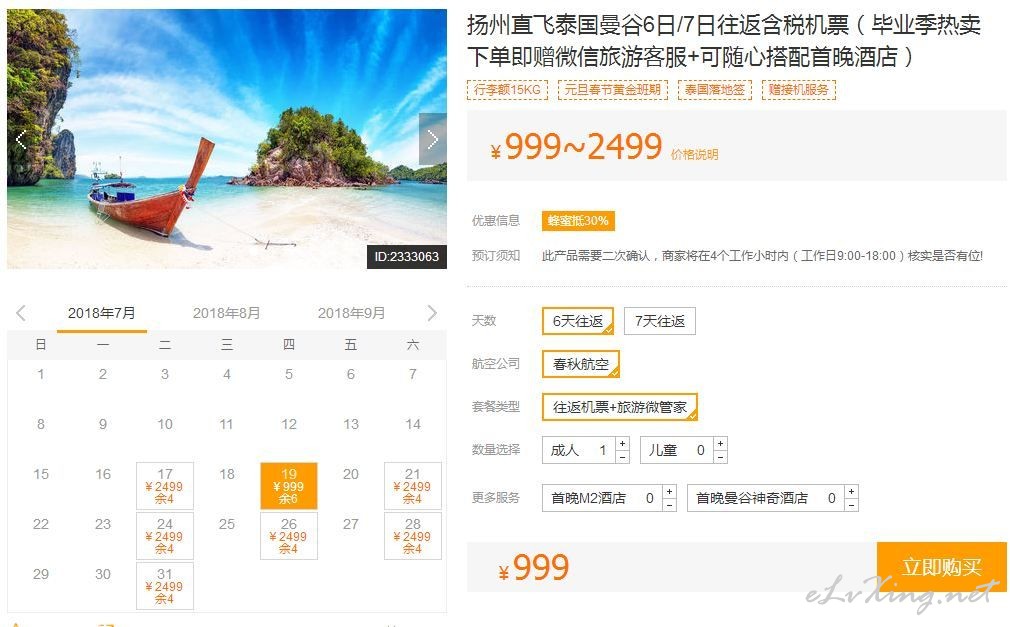This screenshot has height=627, width=1010.
Task: Decrease adult (成人) quantity with minus
Action: 622,457
